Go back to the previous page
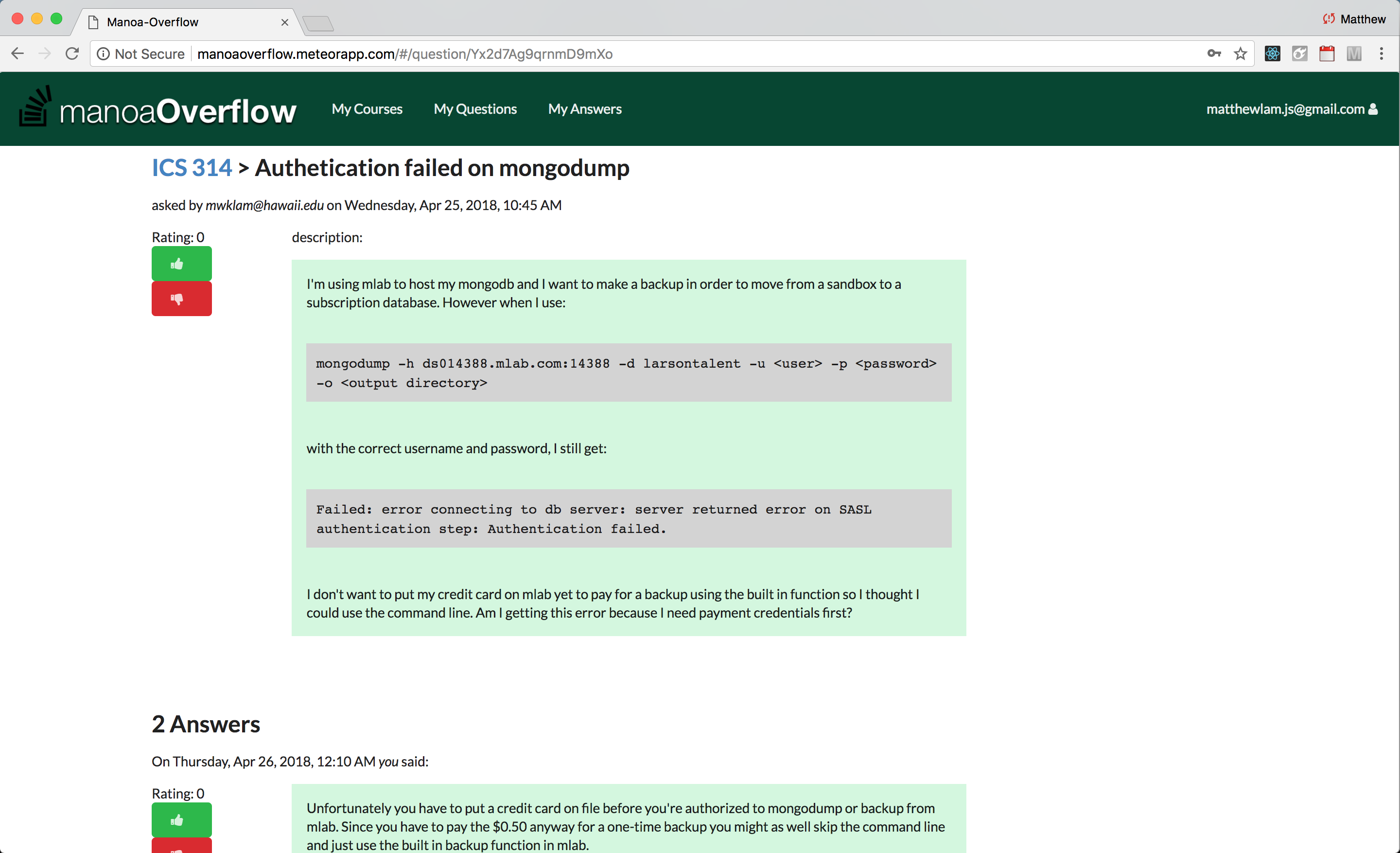This screenshot has width=1400, height=853. click(17, 54)
